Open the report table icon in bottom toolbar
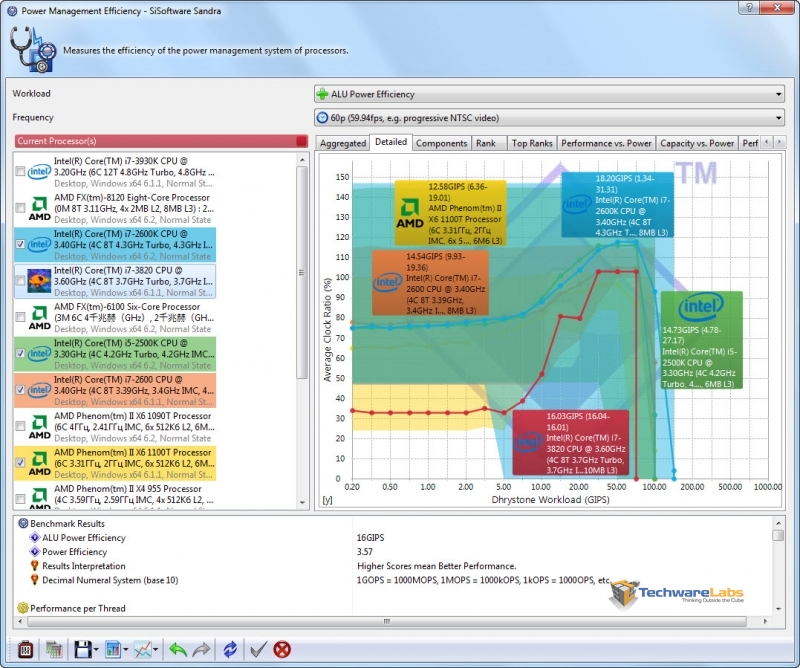The height and width of the screenshot is (668, 800). click(54, 649)
